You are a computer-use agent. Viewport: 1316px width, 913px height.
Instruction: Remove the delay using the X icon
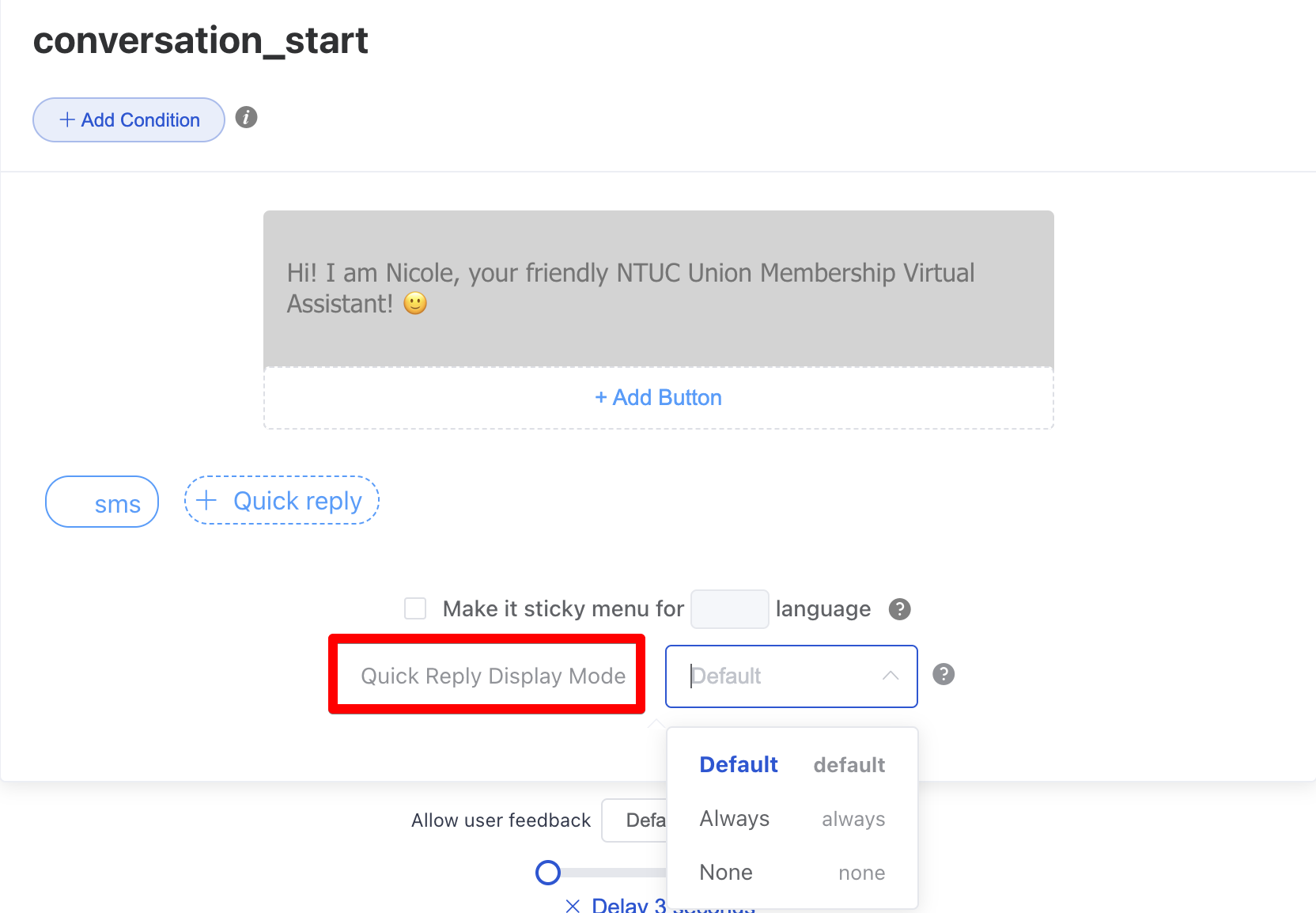pos(573,905)
